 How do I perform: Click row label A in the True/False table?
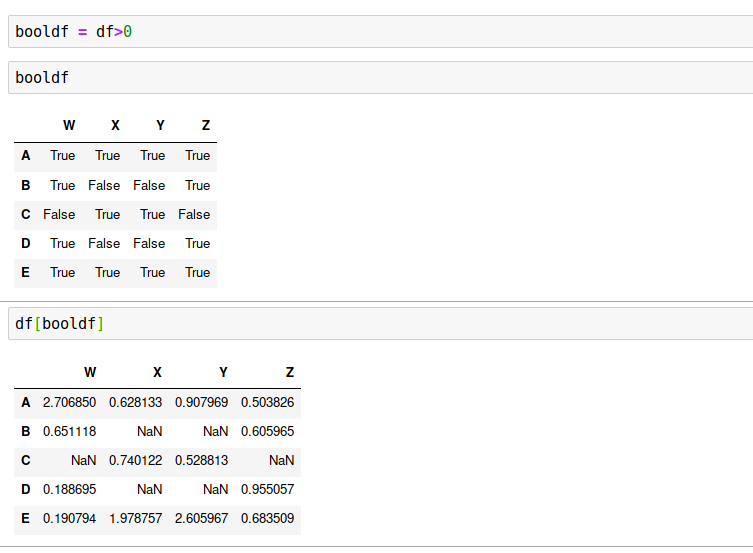pyautogui.click(x=26, y=156)
